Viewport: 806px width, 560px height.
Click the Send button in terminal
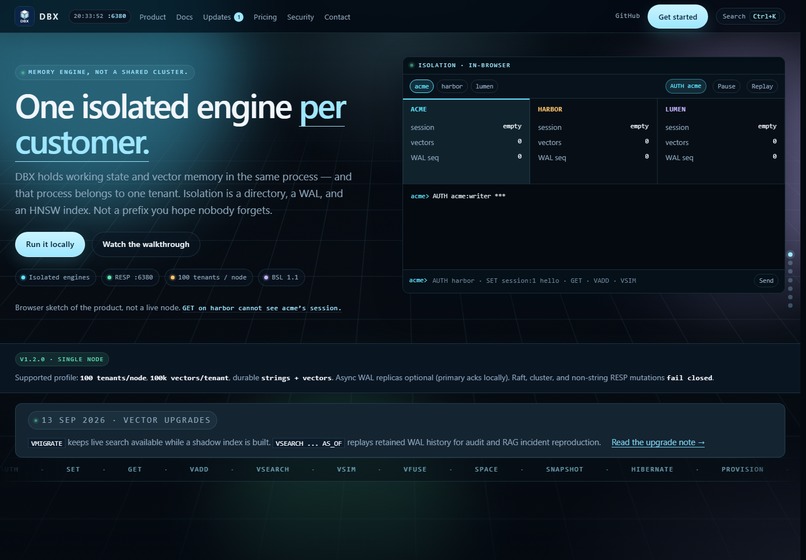(766, 281)
